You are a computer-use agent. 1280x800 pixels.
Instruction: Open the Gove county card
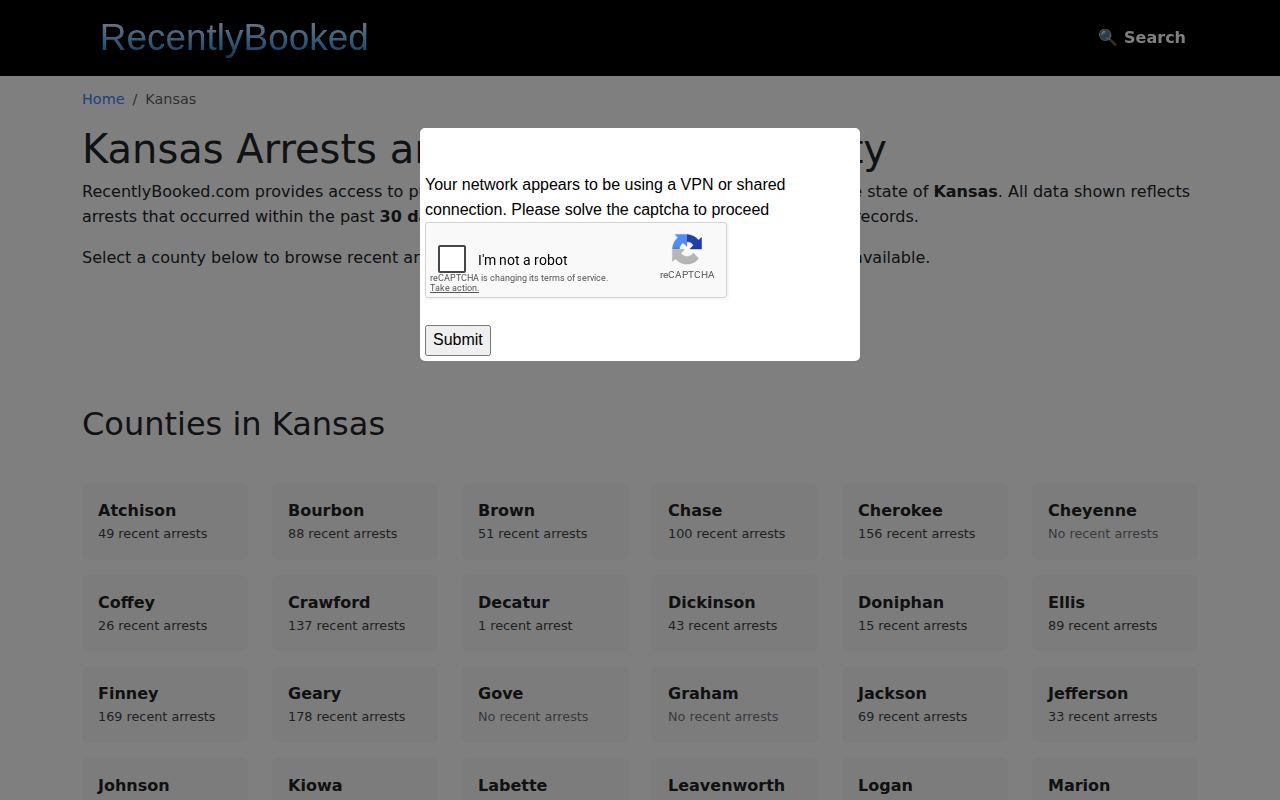545,704
